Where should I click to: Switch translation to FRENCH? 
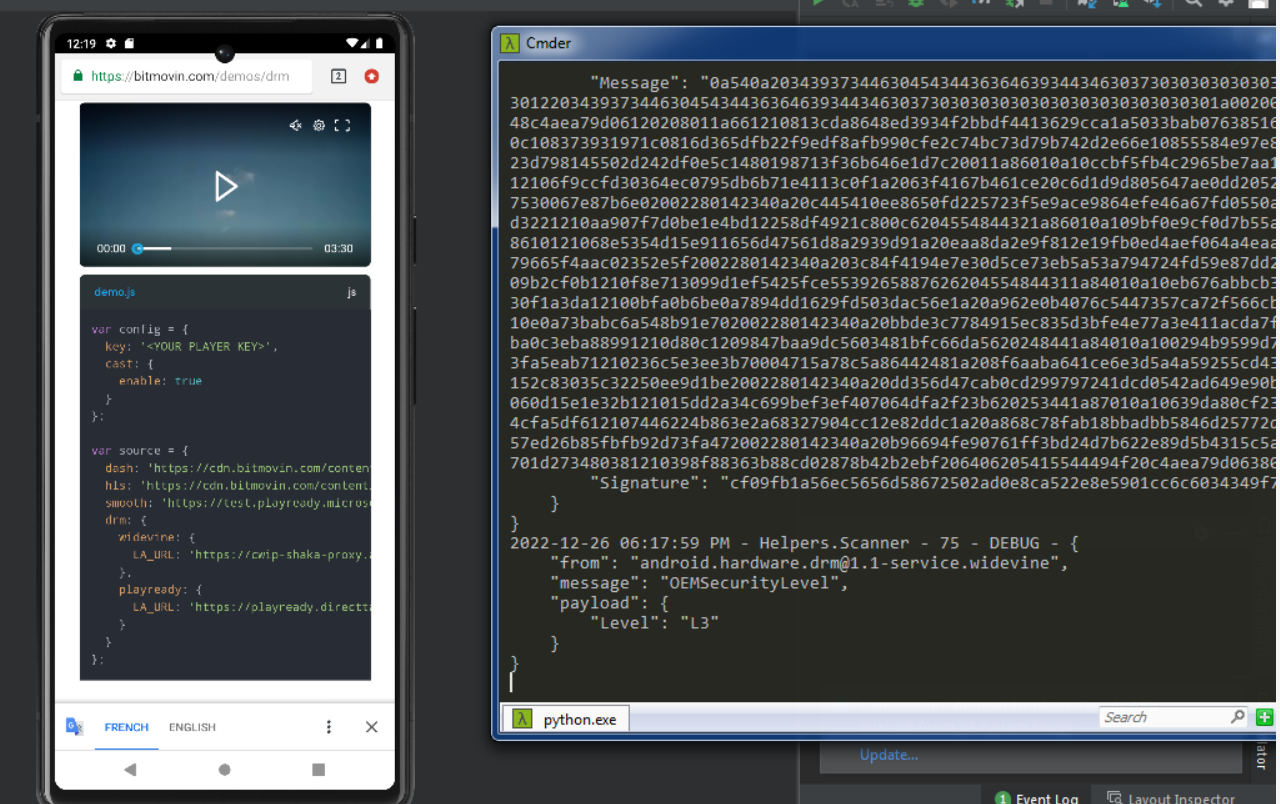click(127, 727)
